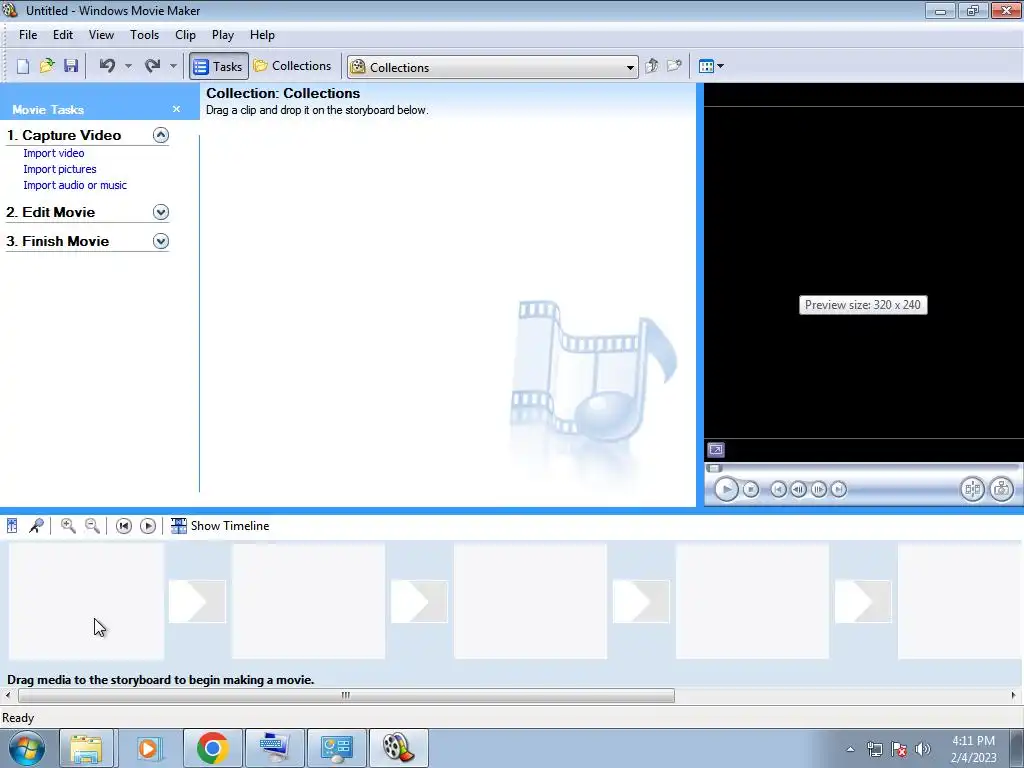
Task: Open the Tools menu
Action: (x=144, y=35)
